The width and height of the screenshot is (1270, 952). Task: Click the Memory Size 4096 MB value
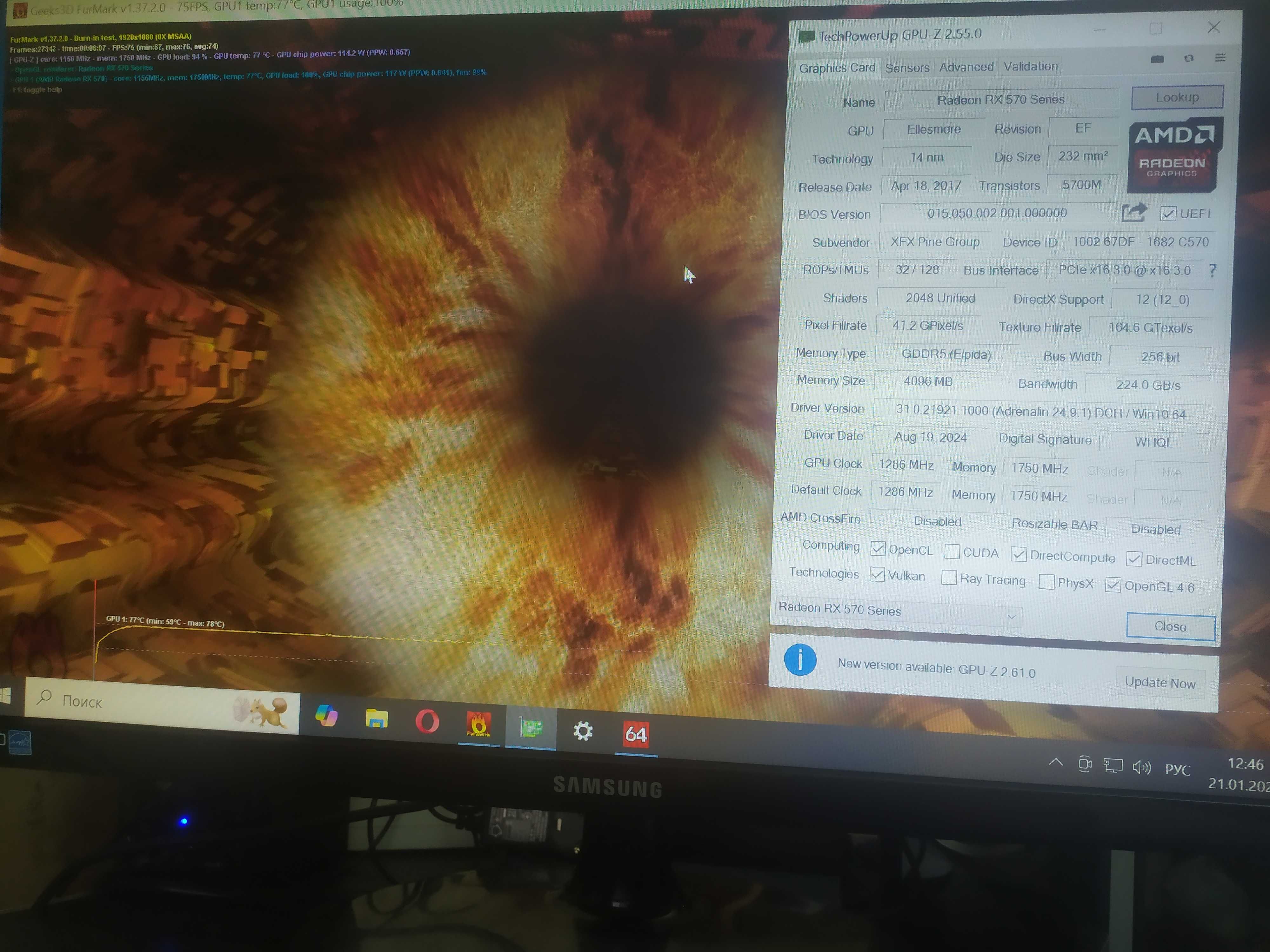tap(928, 381)
